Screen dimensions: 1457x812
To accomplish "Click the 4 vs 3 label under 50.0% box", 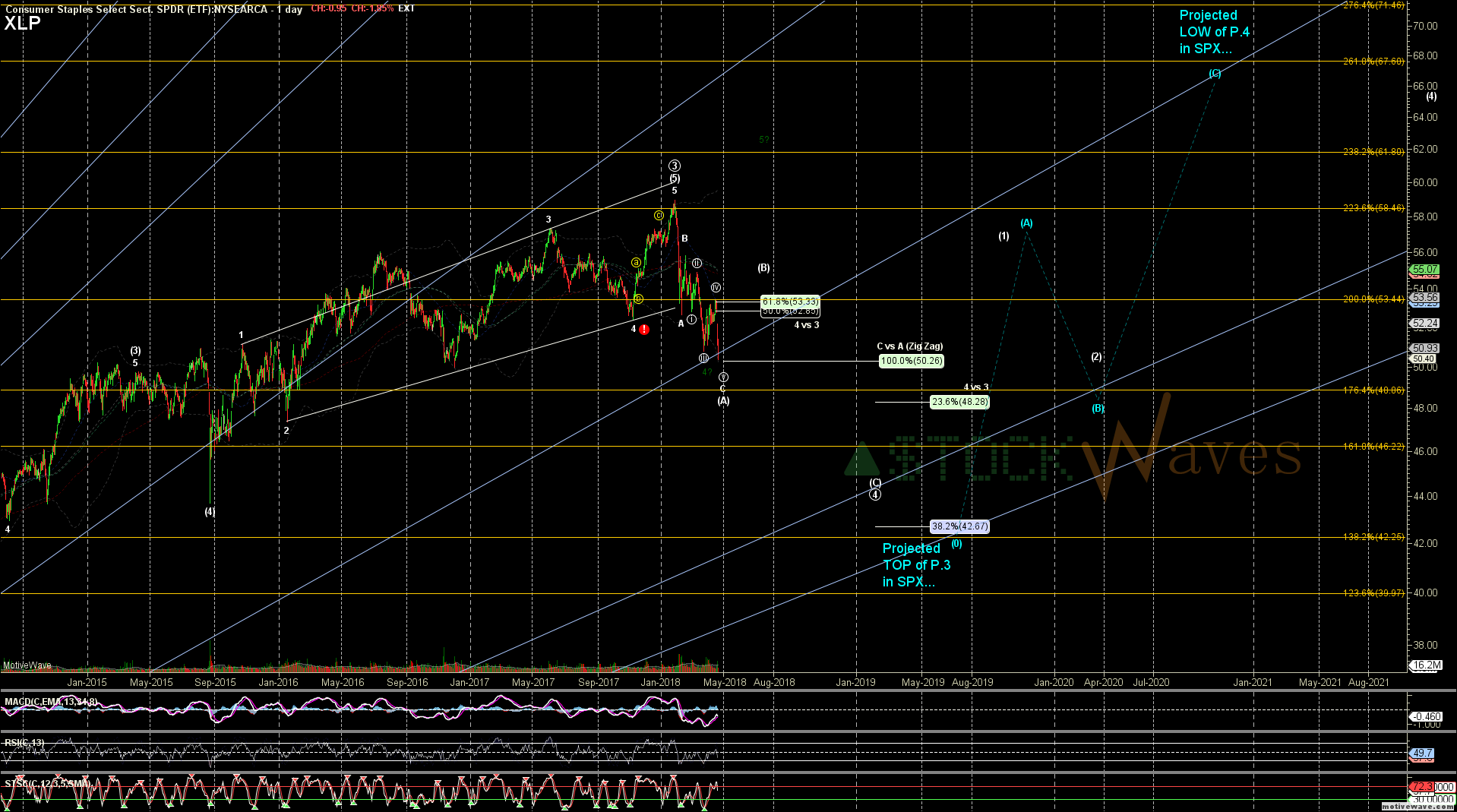I will [807, 325].
